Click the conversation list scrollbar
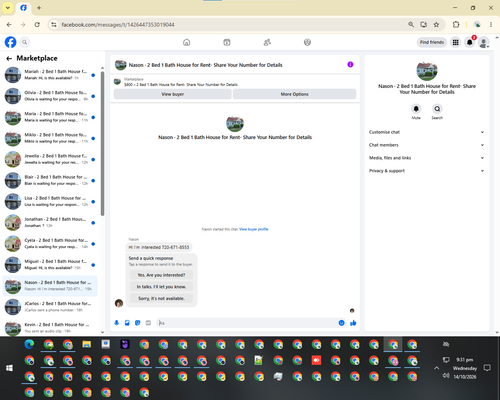Viewport: 500px width, 400px height. pos(102,143)
